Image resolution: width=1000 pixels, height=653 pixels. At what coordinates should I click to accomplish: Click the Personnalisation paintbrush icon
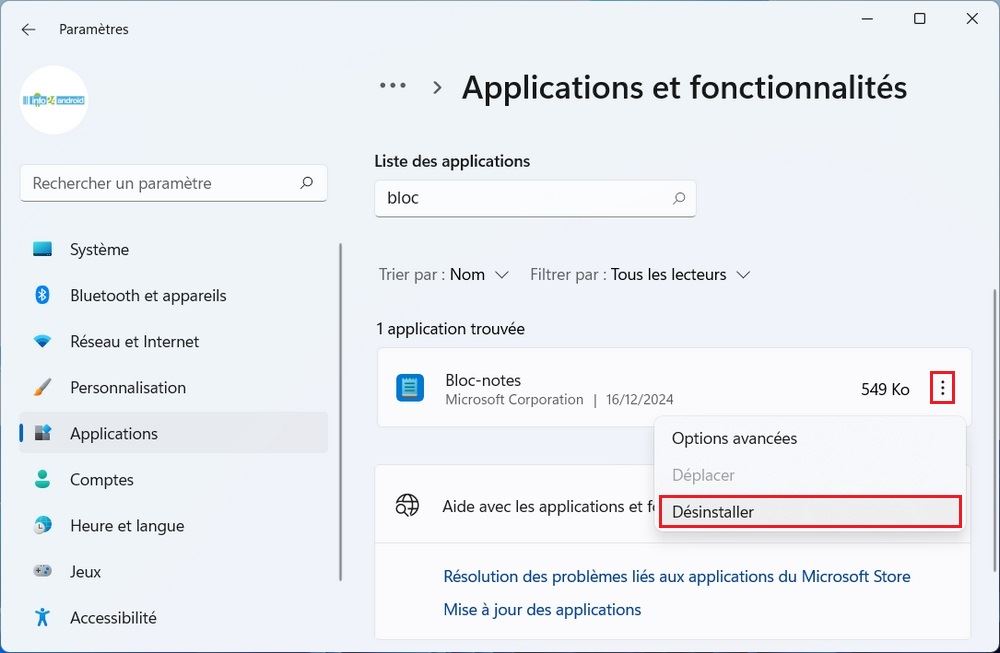pyautogui.click(x=42, y=387)
